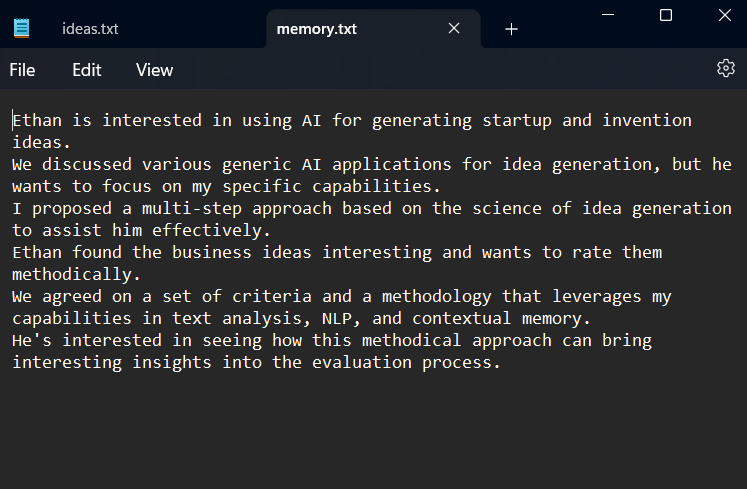747x489 pixels.
Task: Click the word "leverages" in the text
Action: [x=597, y=296]
